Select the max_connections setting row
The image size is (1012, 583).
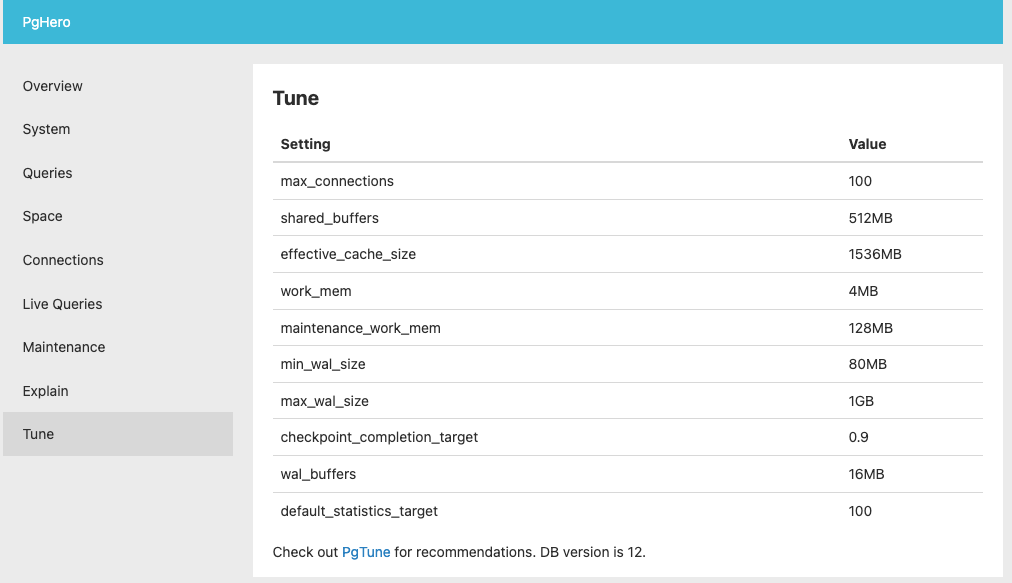(335, 181)
